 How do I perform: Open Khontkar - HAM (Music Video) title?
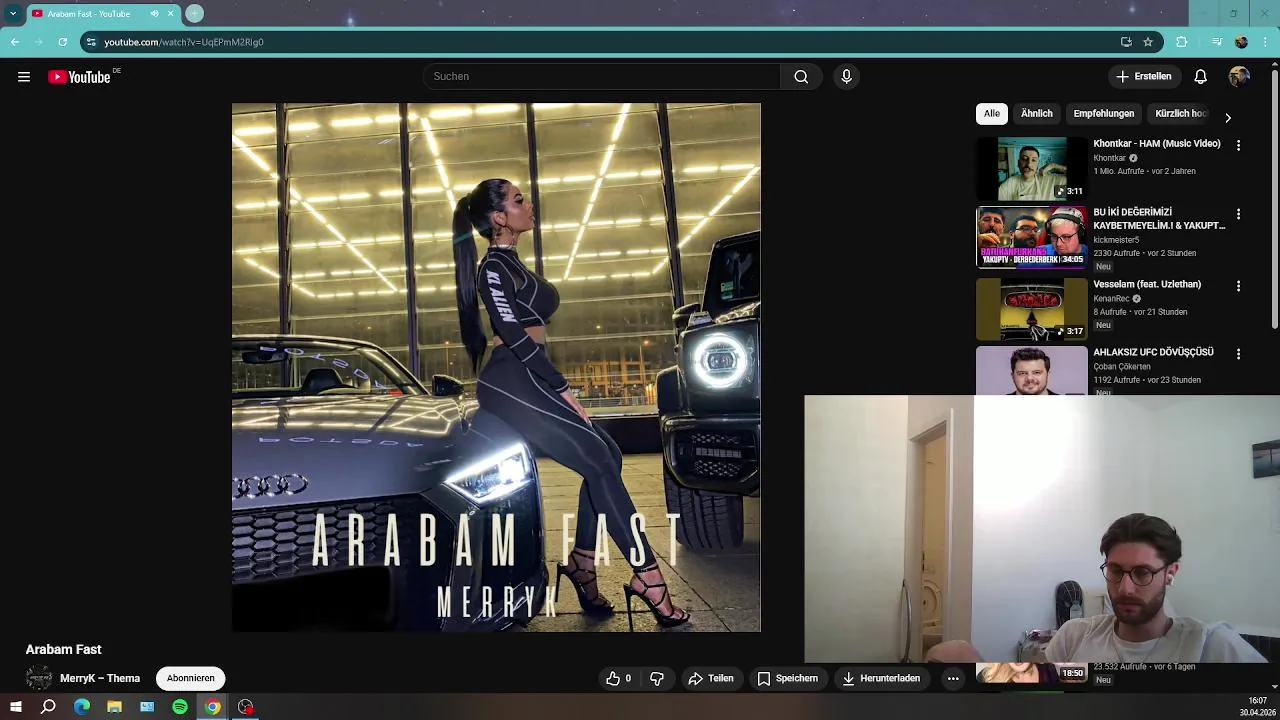pos(1157,144)
